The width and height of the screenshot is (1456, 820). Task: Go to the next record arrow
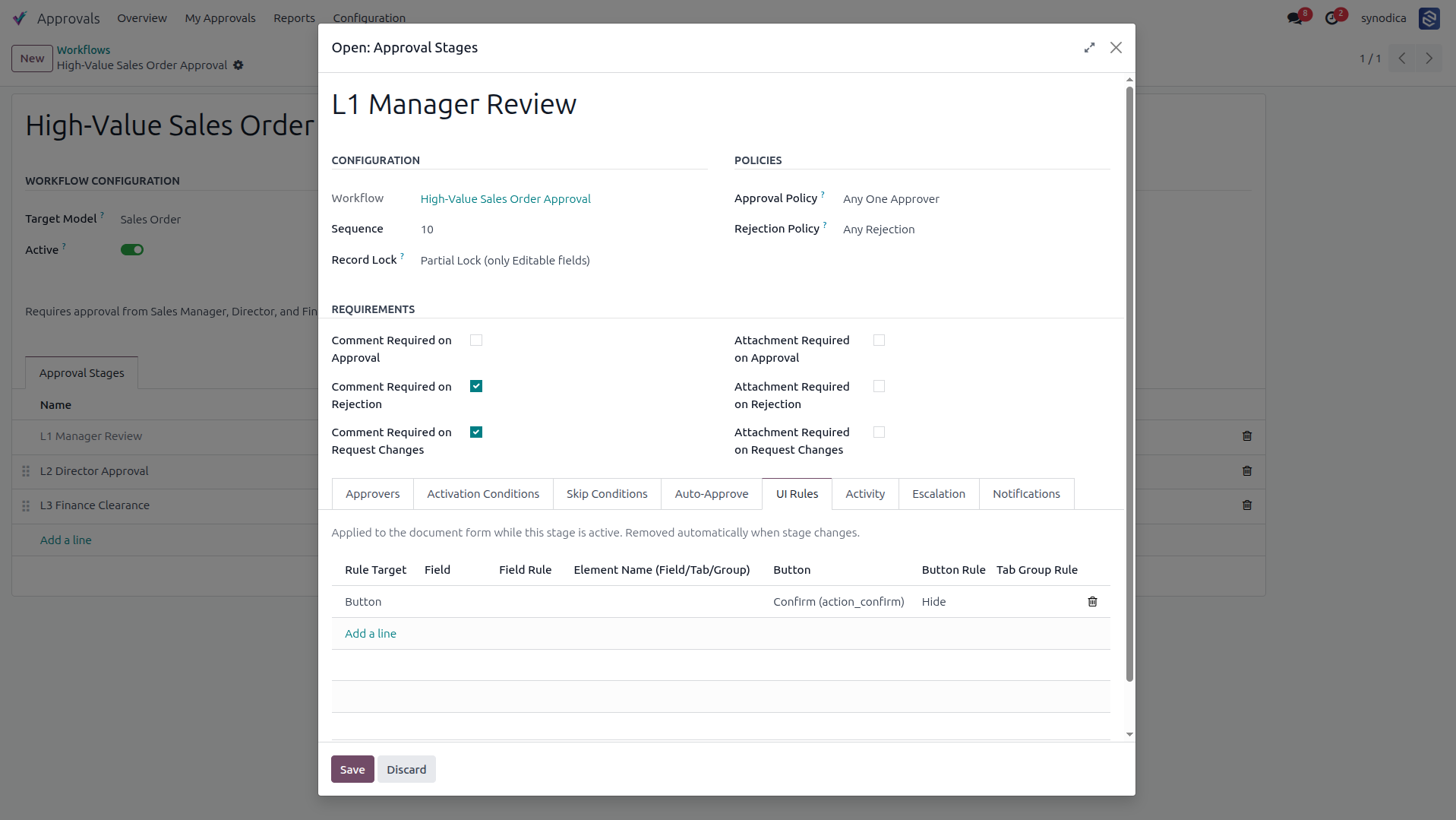[1429, 59]
